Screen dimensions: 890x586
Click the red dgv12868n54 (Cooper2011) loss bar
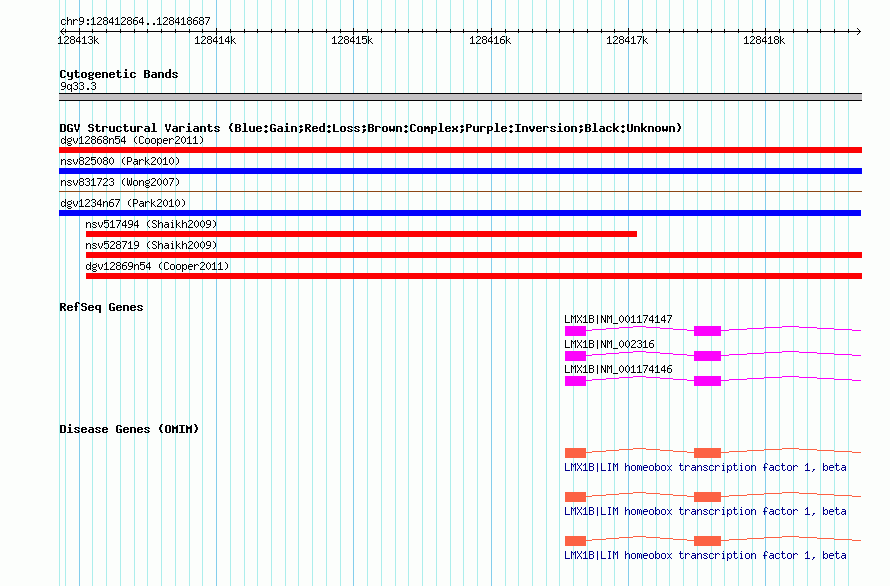(x=460, y=150)
